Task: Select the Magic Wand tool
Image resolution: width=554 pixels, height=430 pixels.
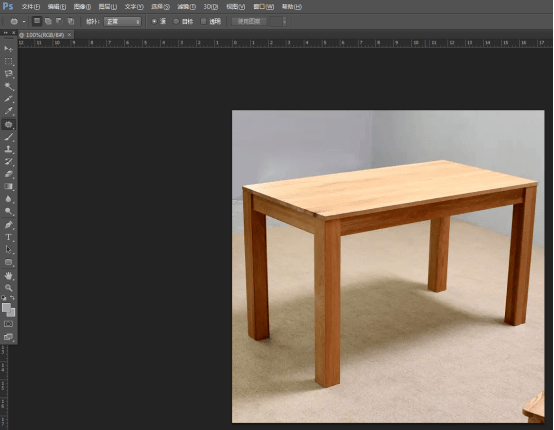Action: coord(8,86)
